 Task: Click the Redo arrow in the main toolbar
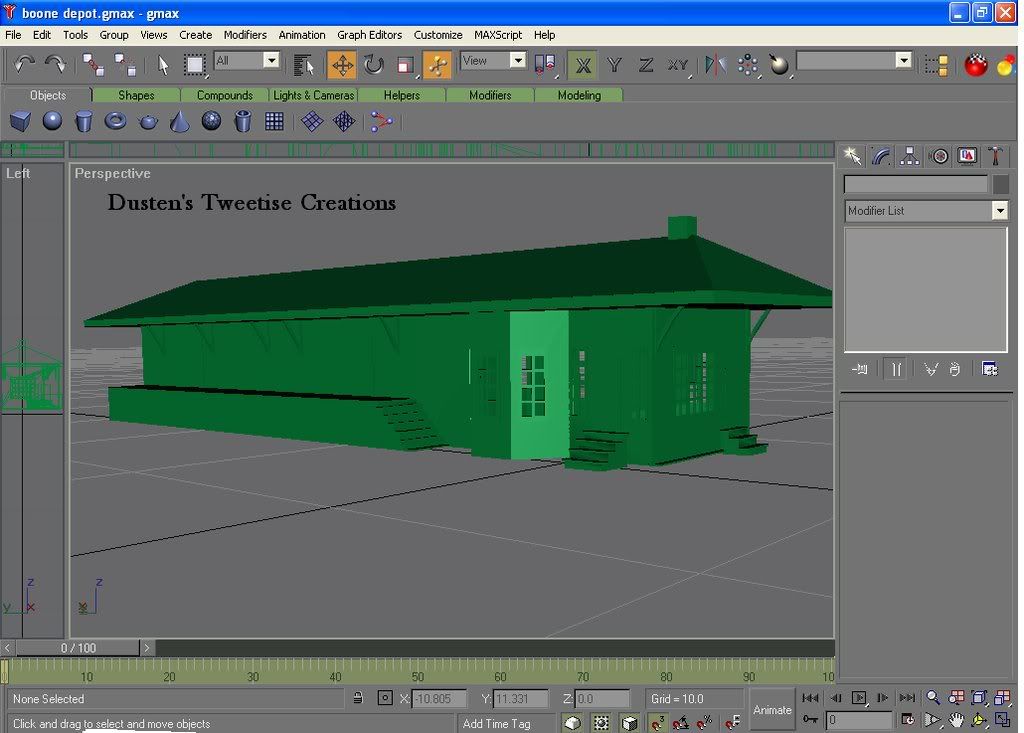point(56,65)
